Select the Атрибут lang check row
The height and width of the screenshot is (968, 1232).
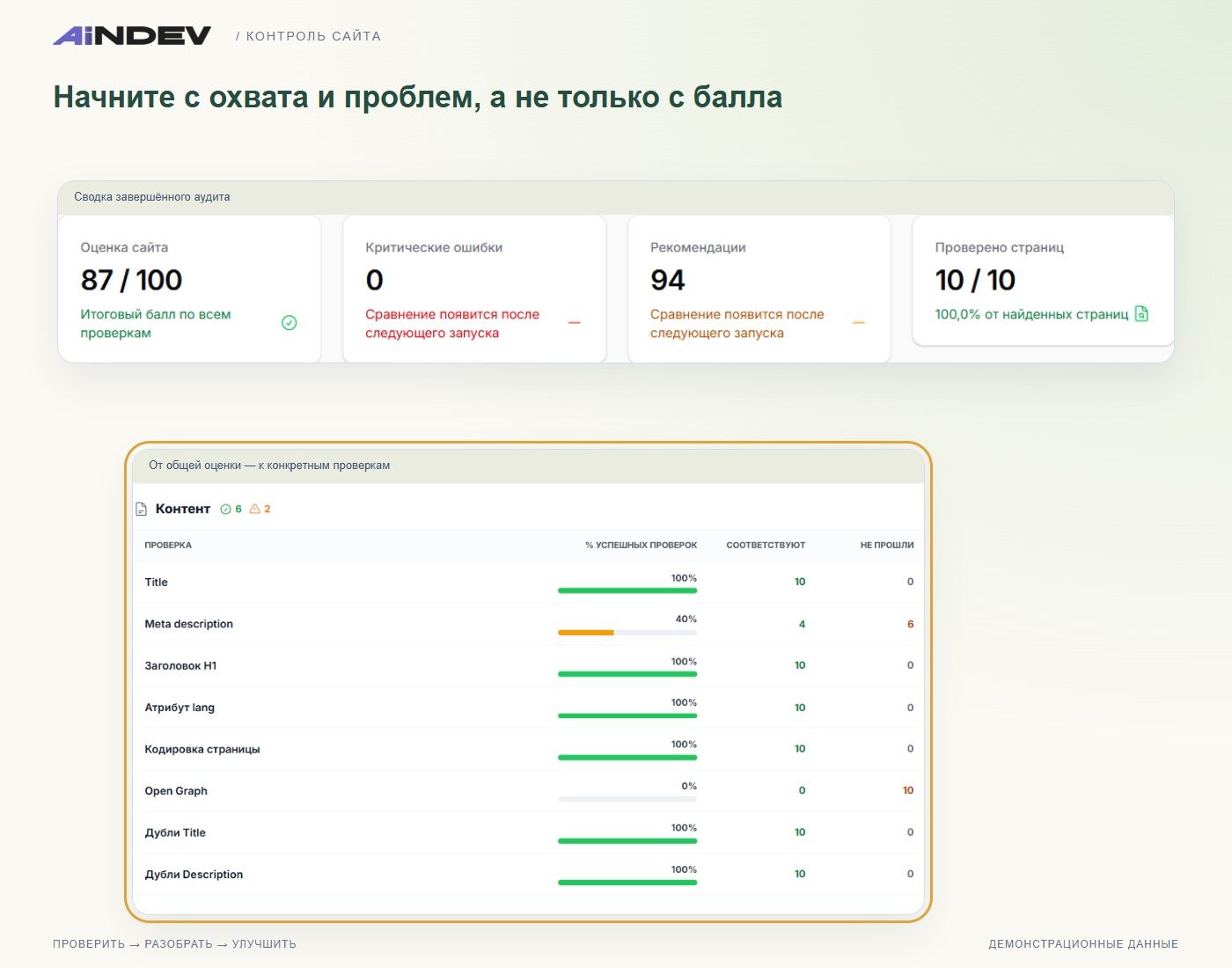click(528, 708)
